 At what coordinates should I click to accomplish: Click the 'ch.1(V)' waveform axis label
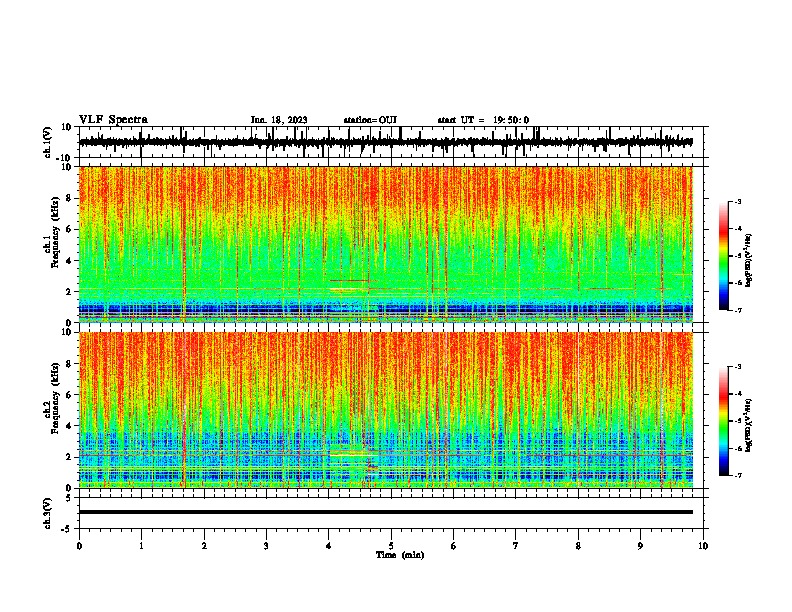pyautogui.click(x=48, y=142)
